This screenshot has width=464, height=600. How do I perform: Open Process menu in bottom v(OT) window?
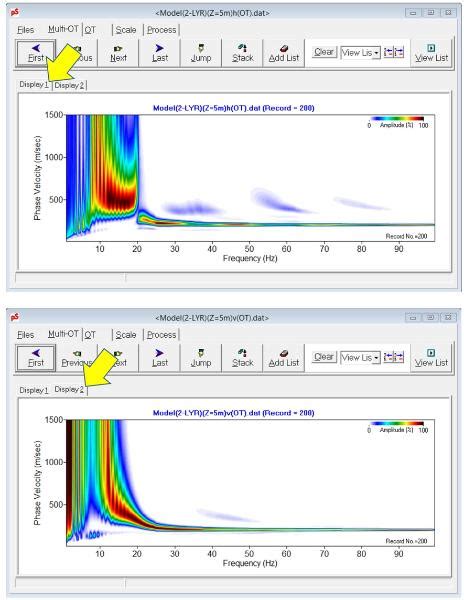point(162,335)
